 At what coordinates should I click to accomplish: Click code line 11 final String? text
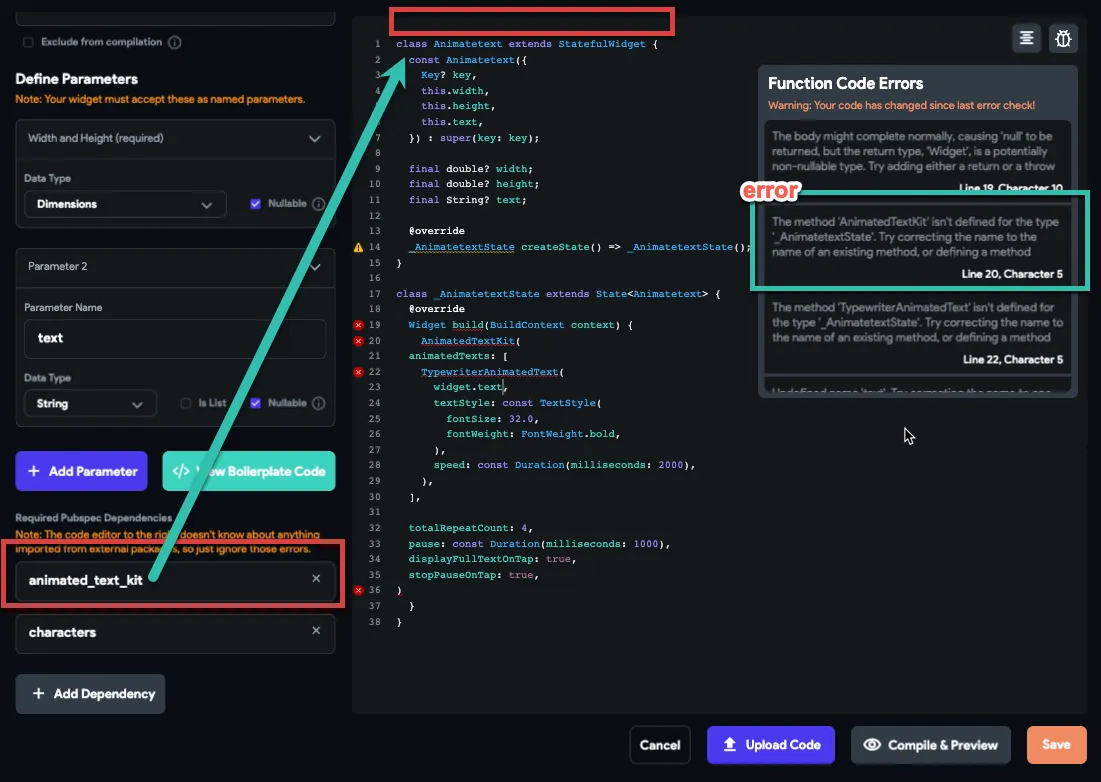point(468,200)
